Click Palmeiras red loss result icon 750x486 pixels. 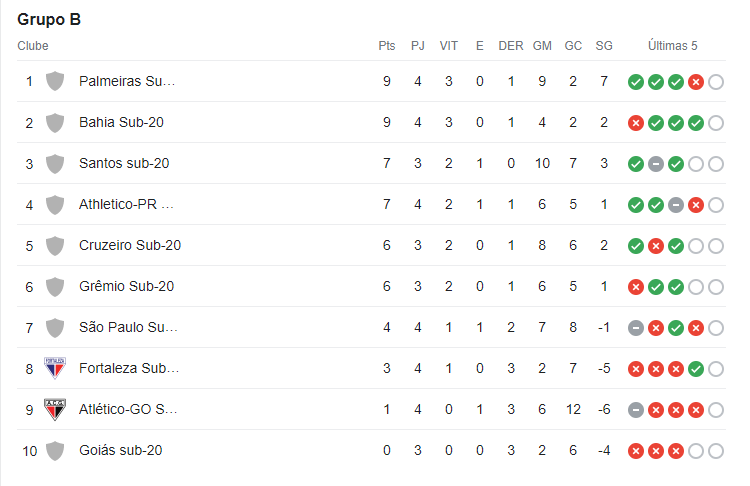click(x=696, y=82)
